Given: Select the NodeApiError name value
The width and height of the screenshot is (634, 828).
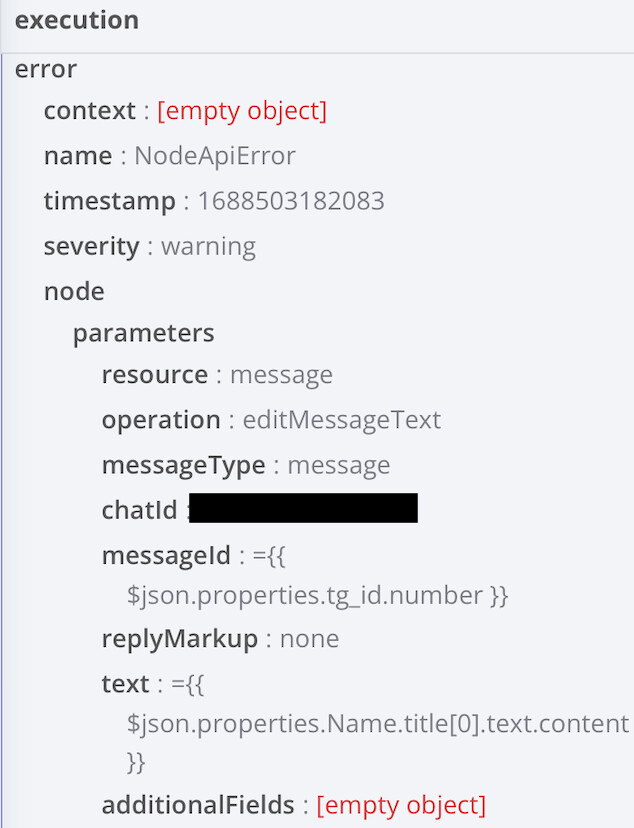Looking at the screenshot, I should click(x=214, y=156).
